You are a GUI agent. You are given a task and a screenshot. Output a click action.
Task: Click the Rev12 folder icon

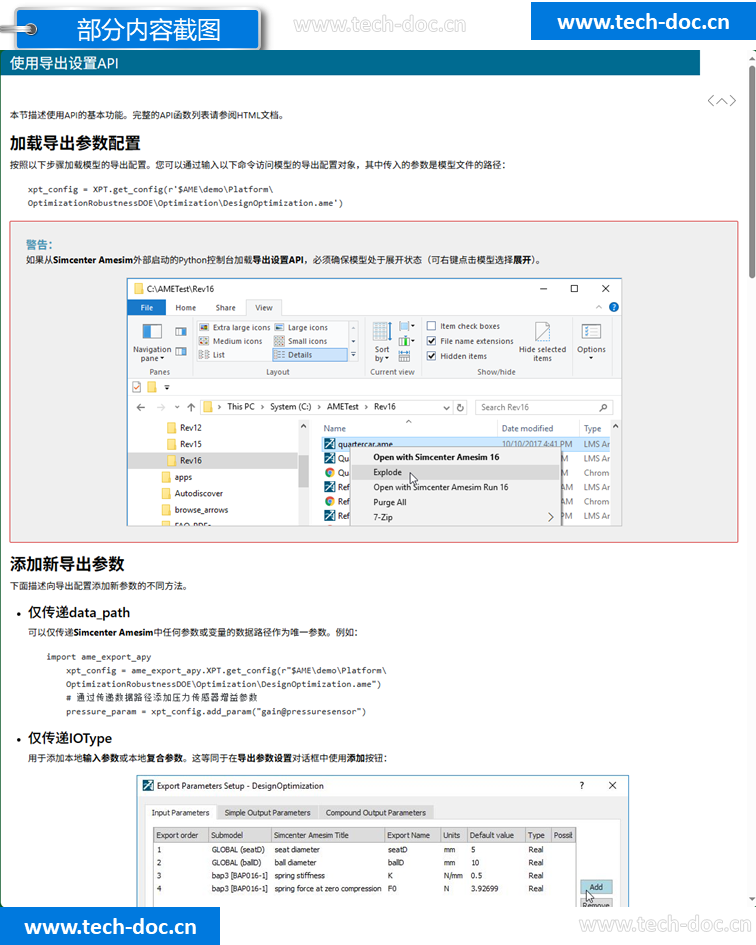(171, 428)
